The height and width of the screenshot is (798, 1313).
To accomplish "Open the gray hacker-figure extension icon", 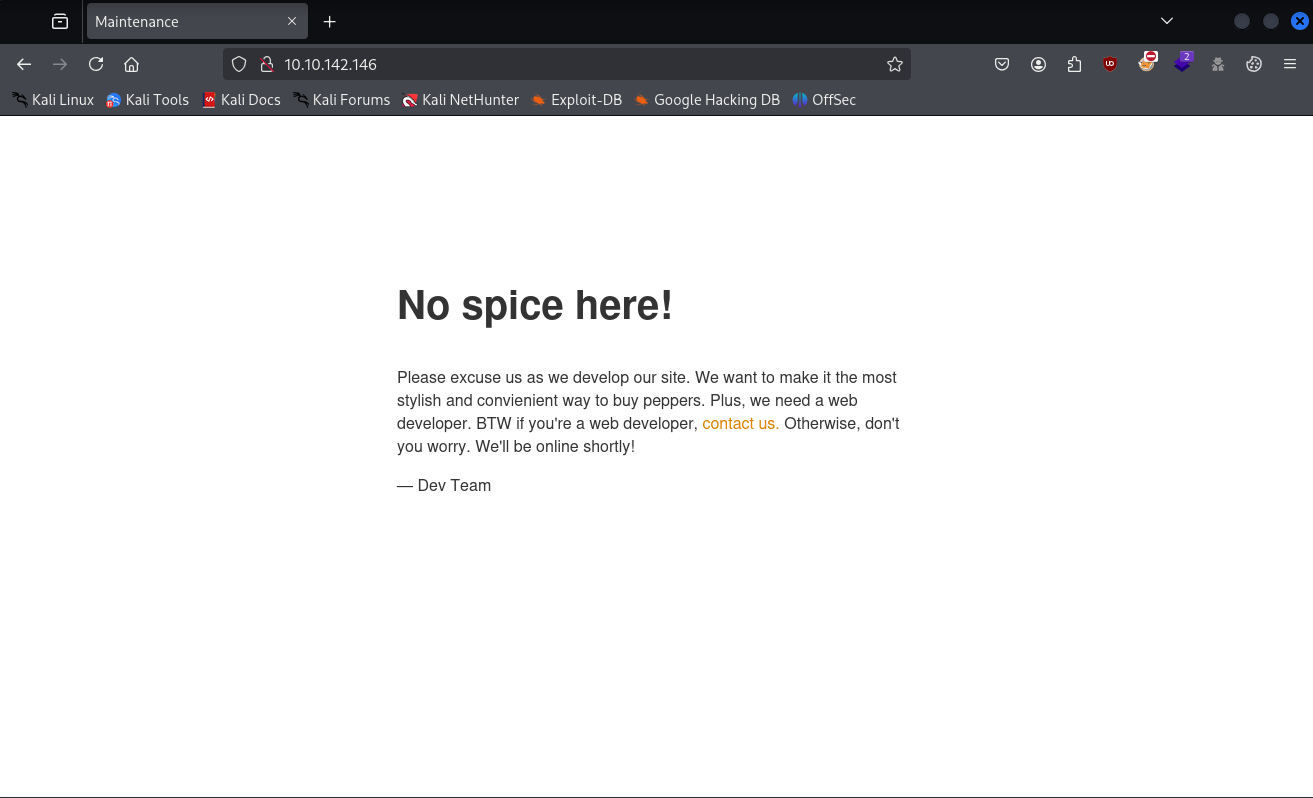I will 1218,64.
